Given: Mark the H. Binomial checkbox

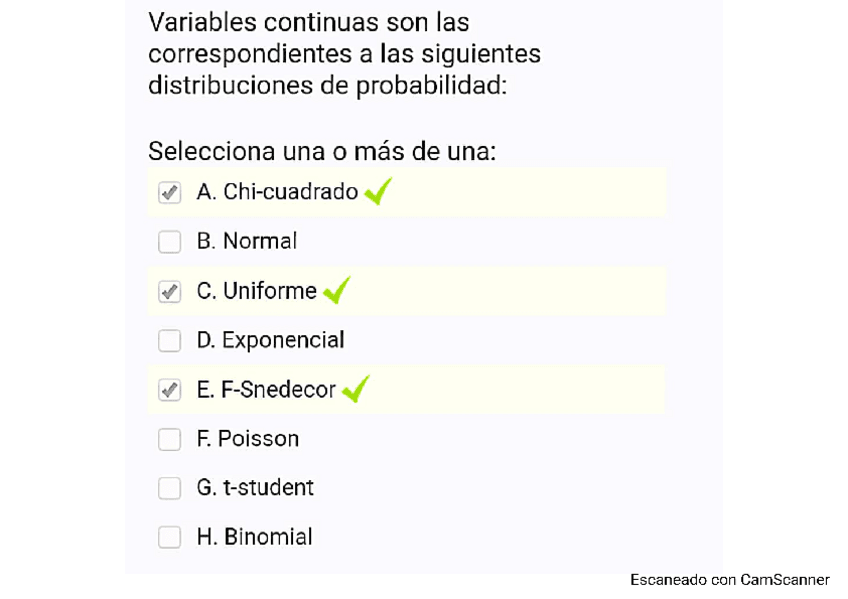Looking at the screenshot, I should pos(170,537).
